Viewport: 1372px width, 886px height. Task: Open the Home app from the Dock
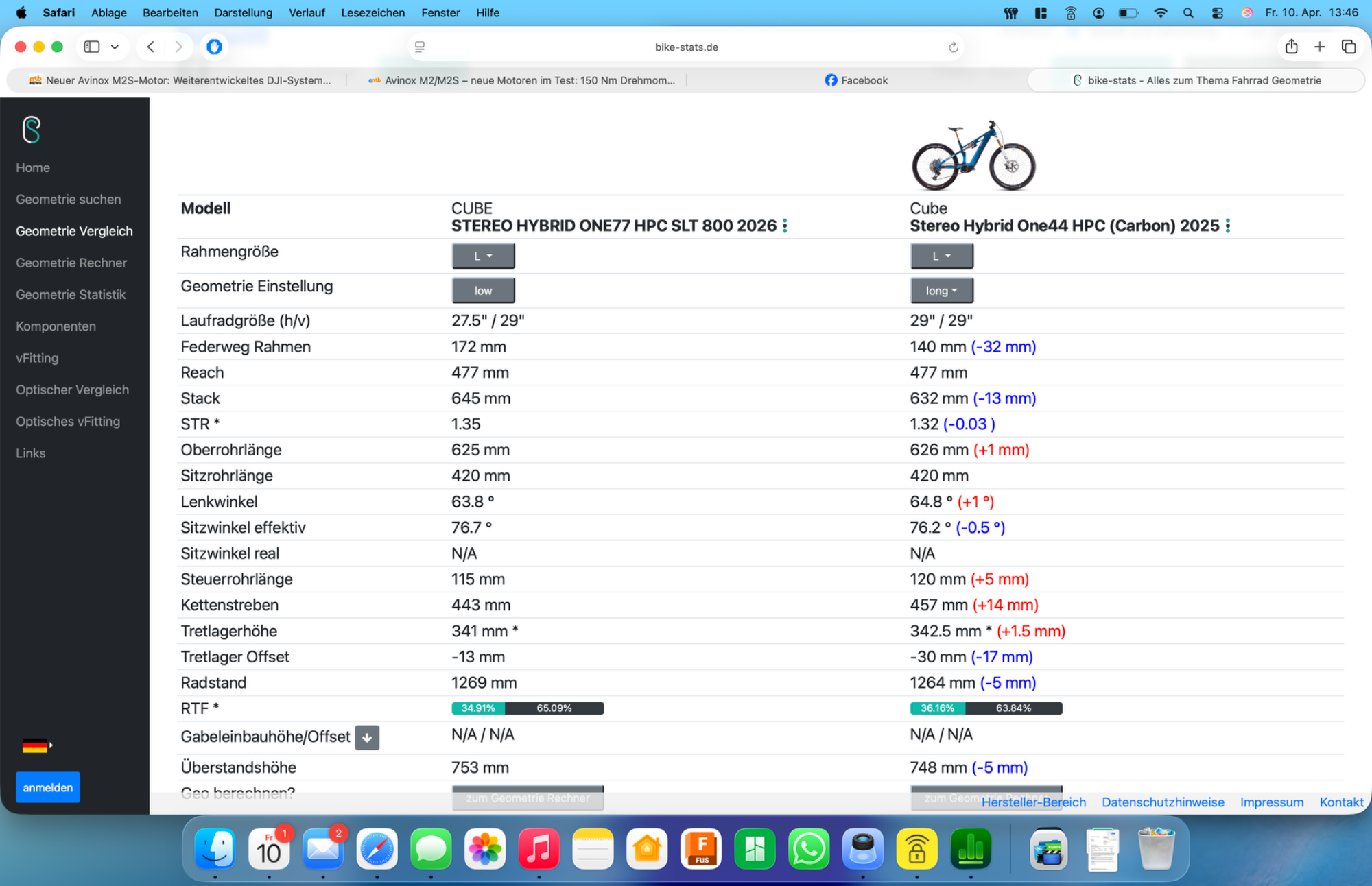pos(647,850)
